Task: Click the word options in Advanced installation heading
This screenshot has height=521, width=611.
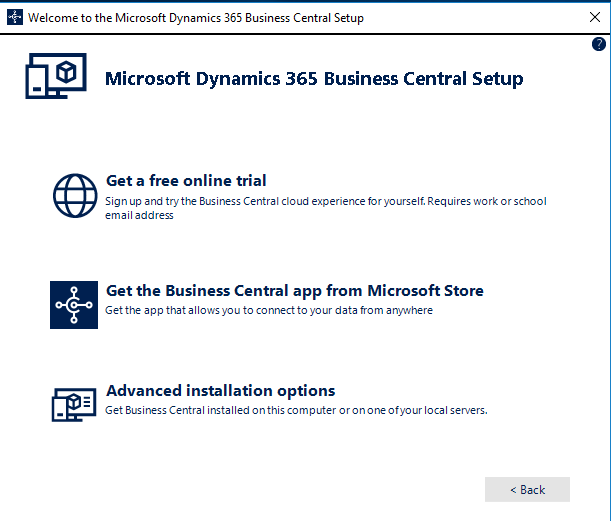Action: pyautogui.click(x=306, y=392)
